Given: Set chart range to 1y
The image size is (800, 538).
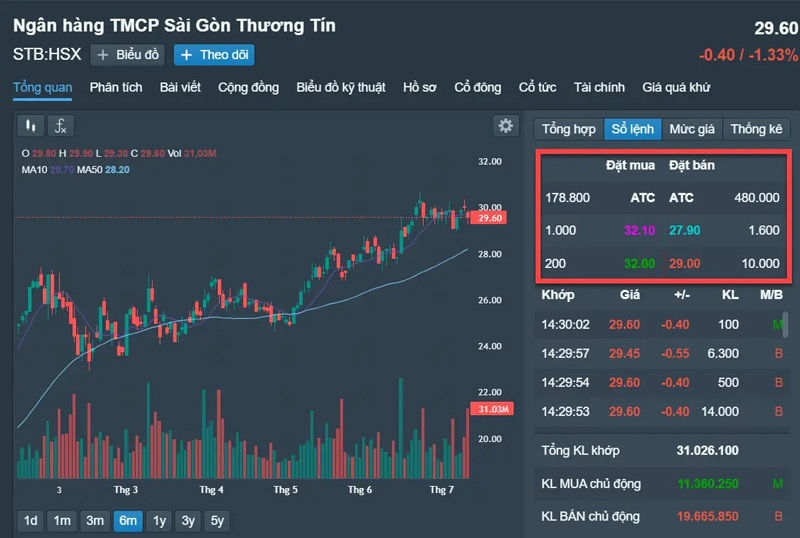Looking at the screenshot, I should [160, 521].
